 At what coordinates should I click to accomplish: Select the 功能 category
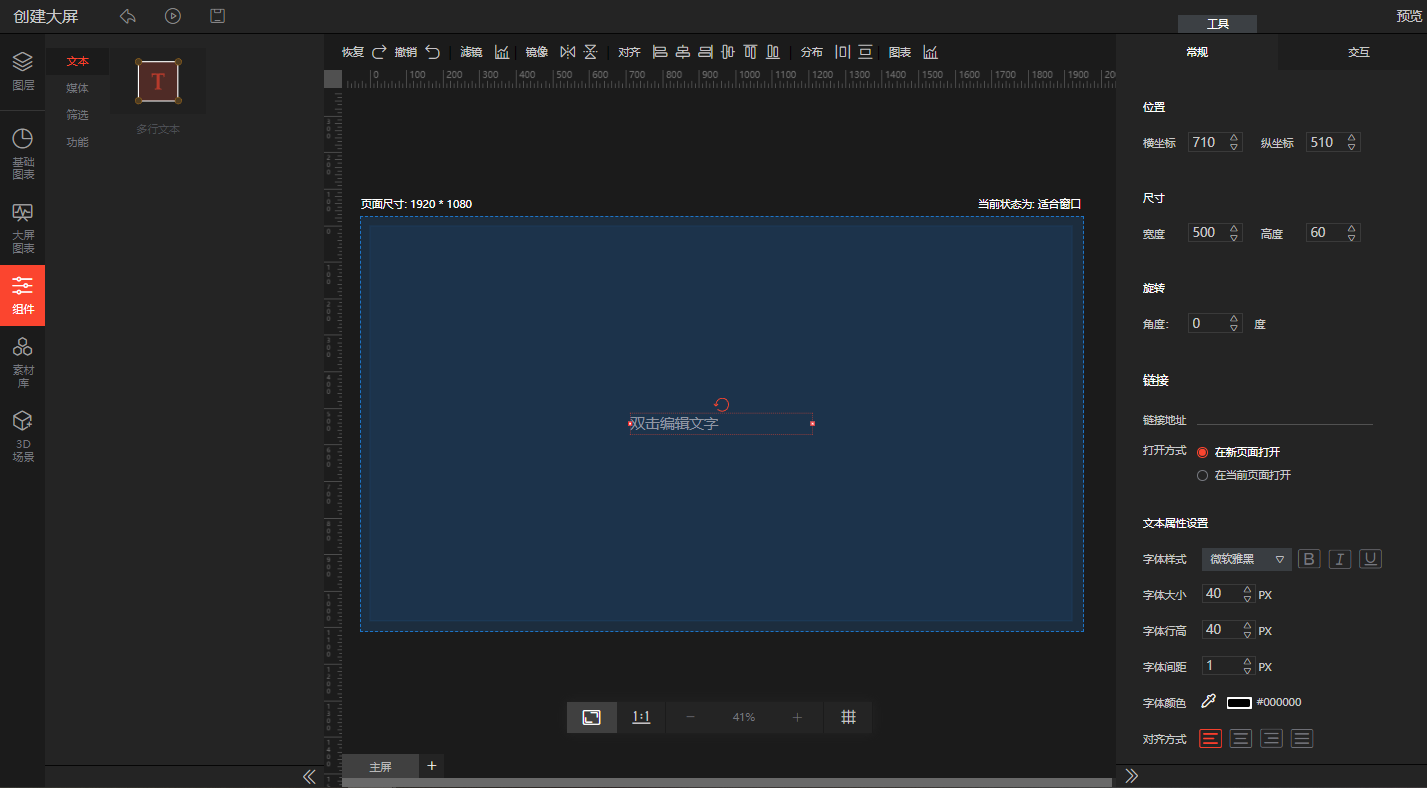click(x=77, y=142)
